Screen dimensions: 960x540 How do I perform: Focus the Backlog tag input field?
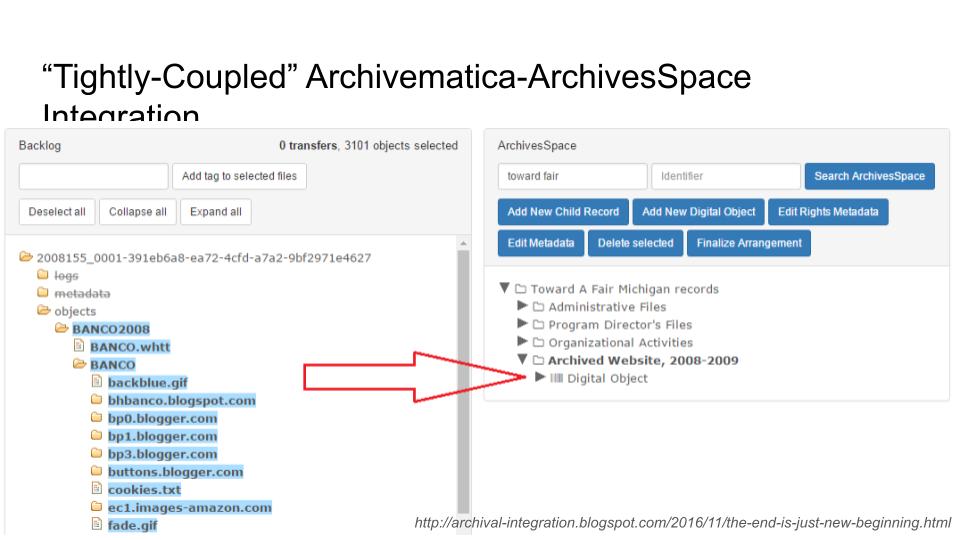coord(94,176)
